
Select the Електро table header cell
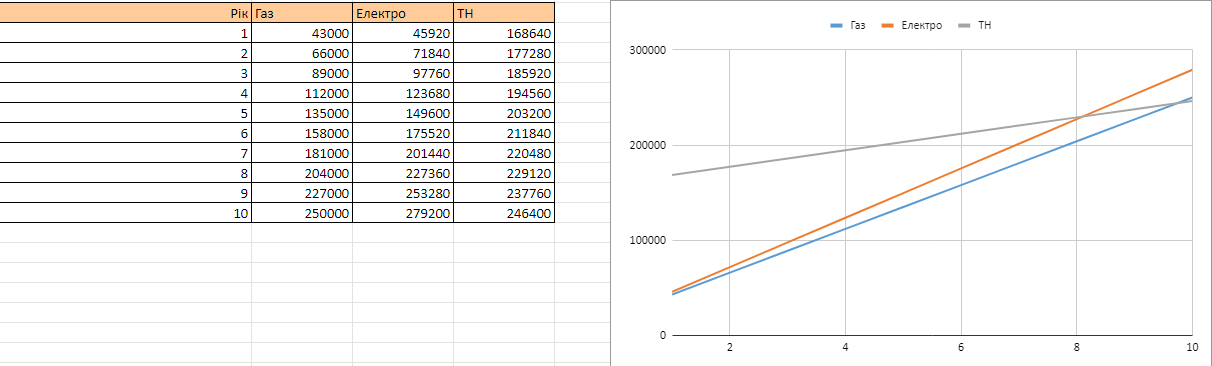click(x=403, y=13)
